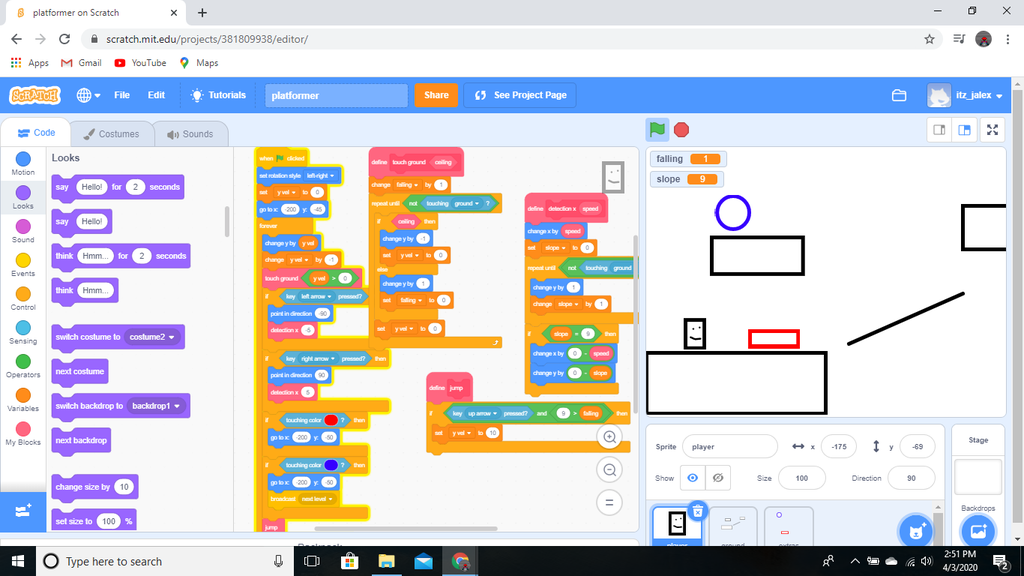Screen dimensions: 1024x576
Task: Click the project title field platformer
Action: [336, 95]
